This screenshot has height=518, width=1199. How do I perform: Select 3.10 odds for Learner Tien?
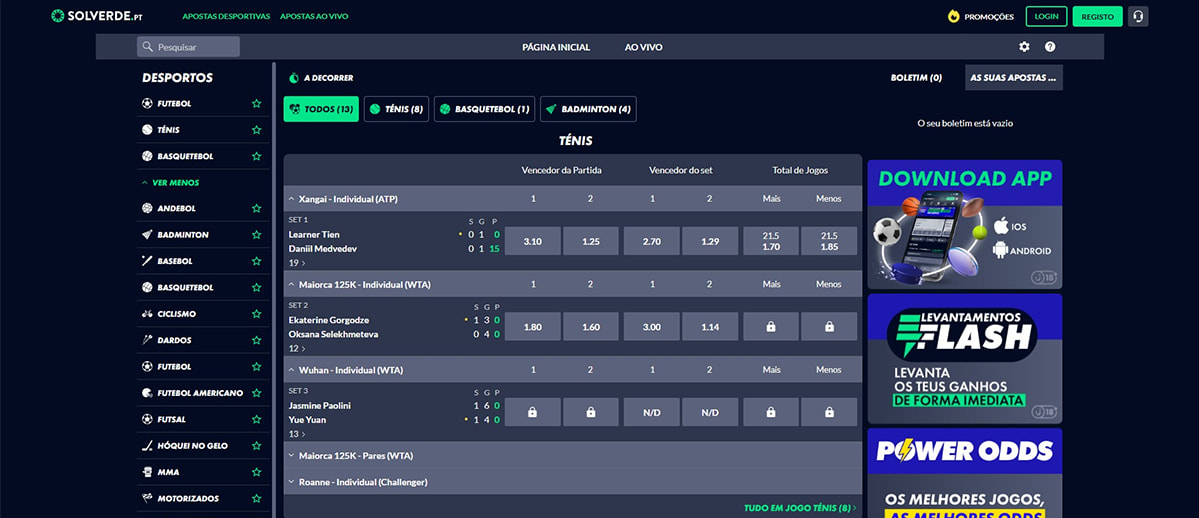tap(532, 241)
